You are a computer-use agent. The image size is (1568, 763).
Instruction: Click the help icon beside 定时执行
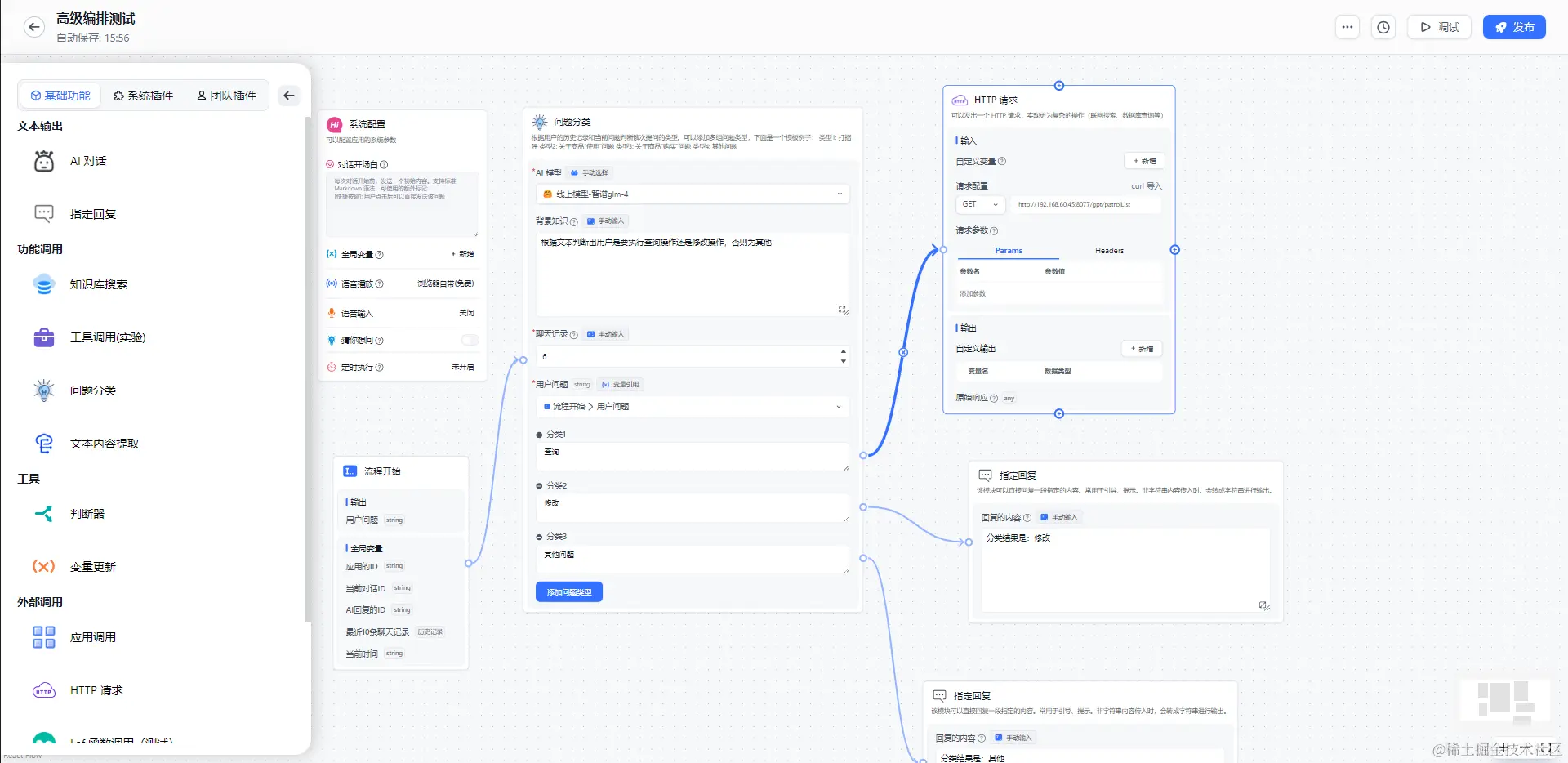(380, 368)
